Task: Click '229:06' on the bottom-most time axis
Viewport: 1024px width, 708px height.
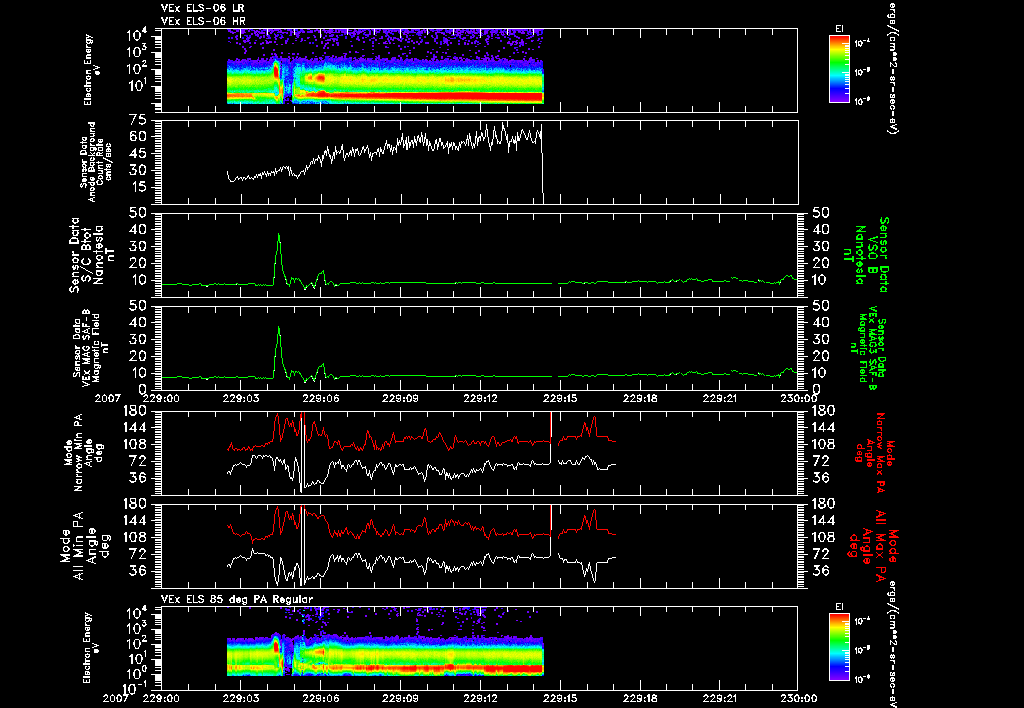Action: (x=321, y=698)
